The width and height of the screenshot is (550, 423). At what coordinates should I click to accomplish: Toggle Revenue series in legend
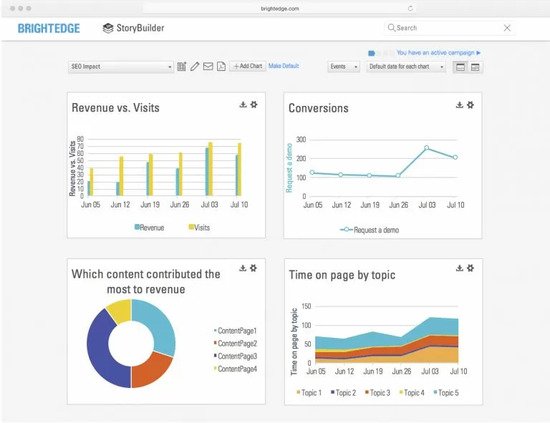(149, 228)
